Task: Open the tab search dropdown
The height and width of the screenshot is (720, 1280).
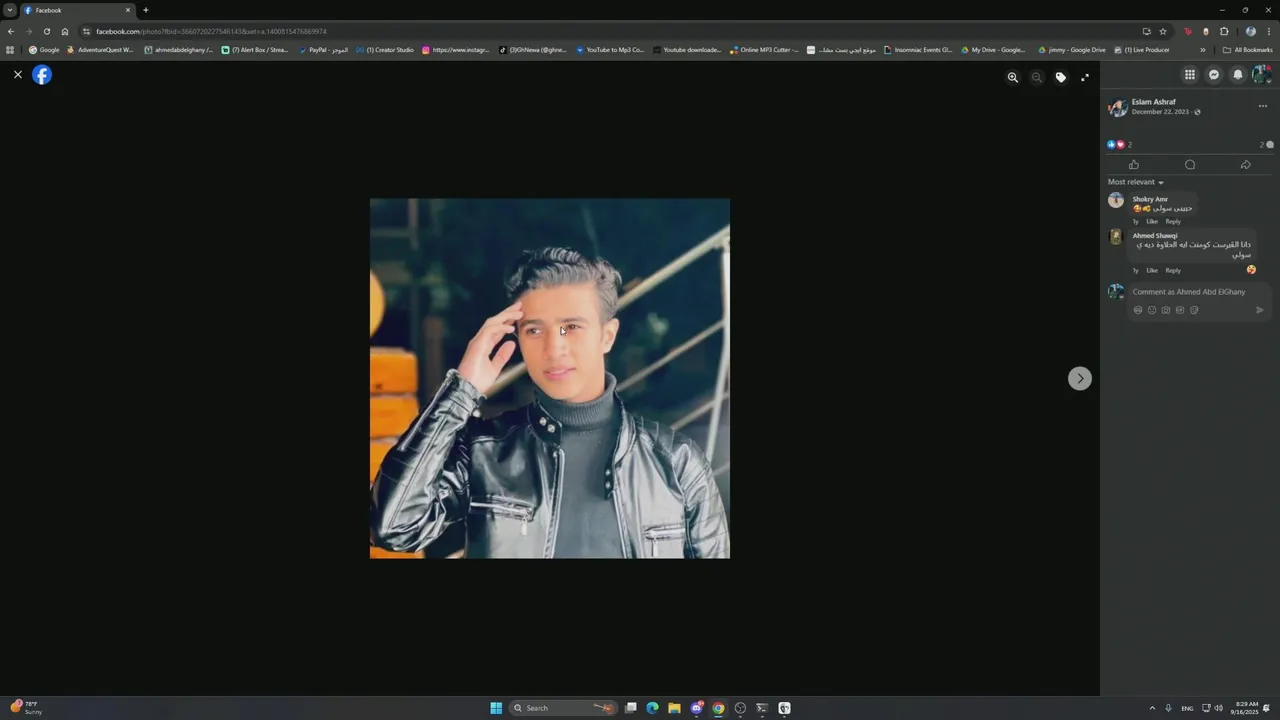Action: coord(10,10)
